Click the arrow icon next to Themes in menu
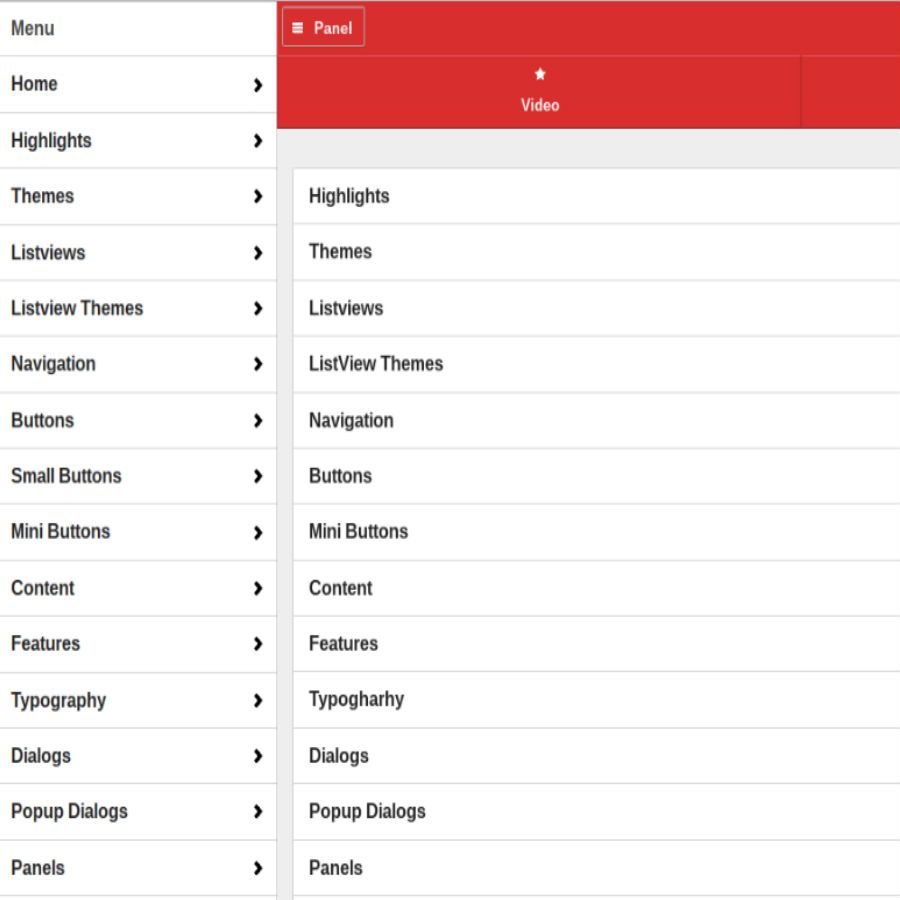900x900 pixels. click(258, 197)
